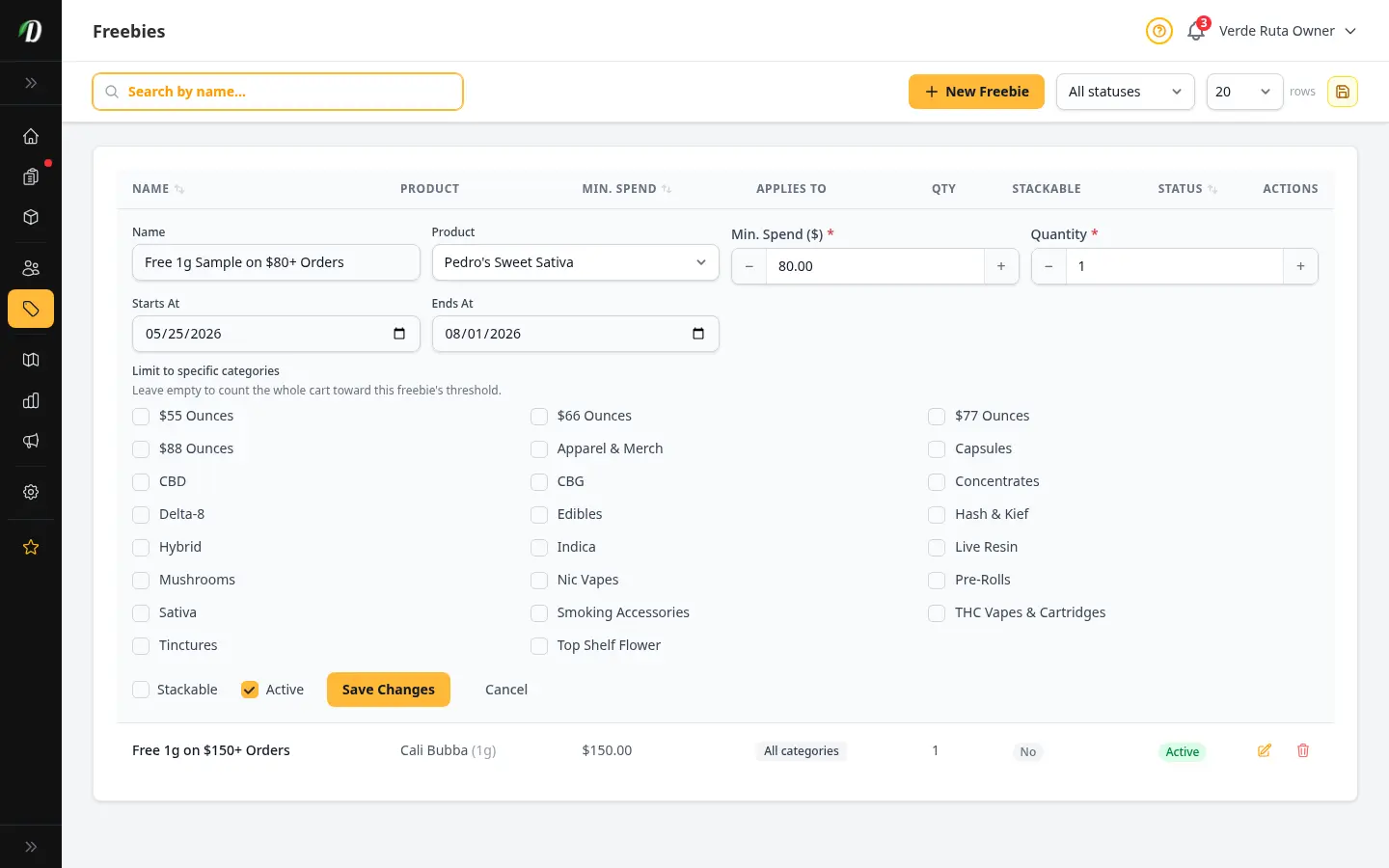Edit the Free 1g on $150+ Orders freebie
1389x868 pixels.
(1265, 750)
